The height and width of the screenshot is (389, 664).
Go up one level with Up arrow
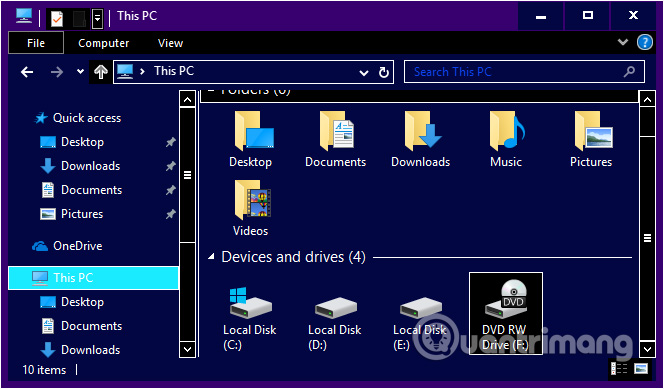(x=100, y=72)
